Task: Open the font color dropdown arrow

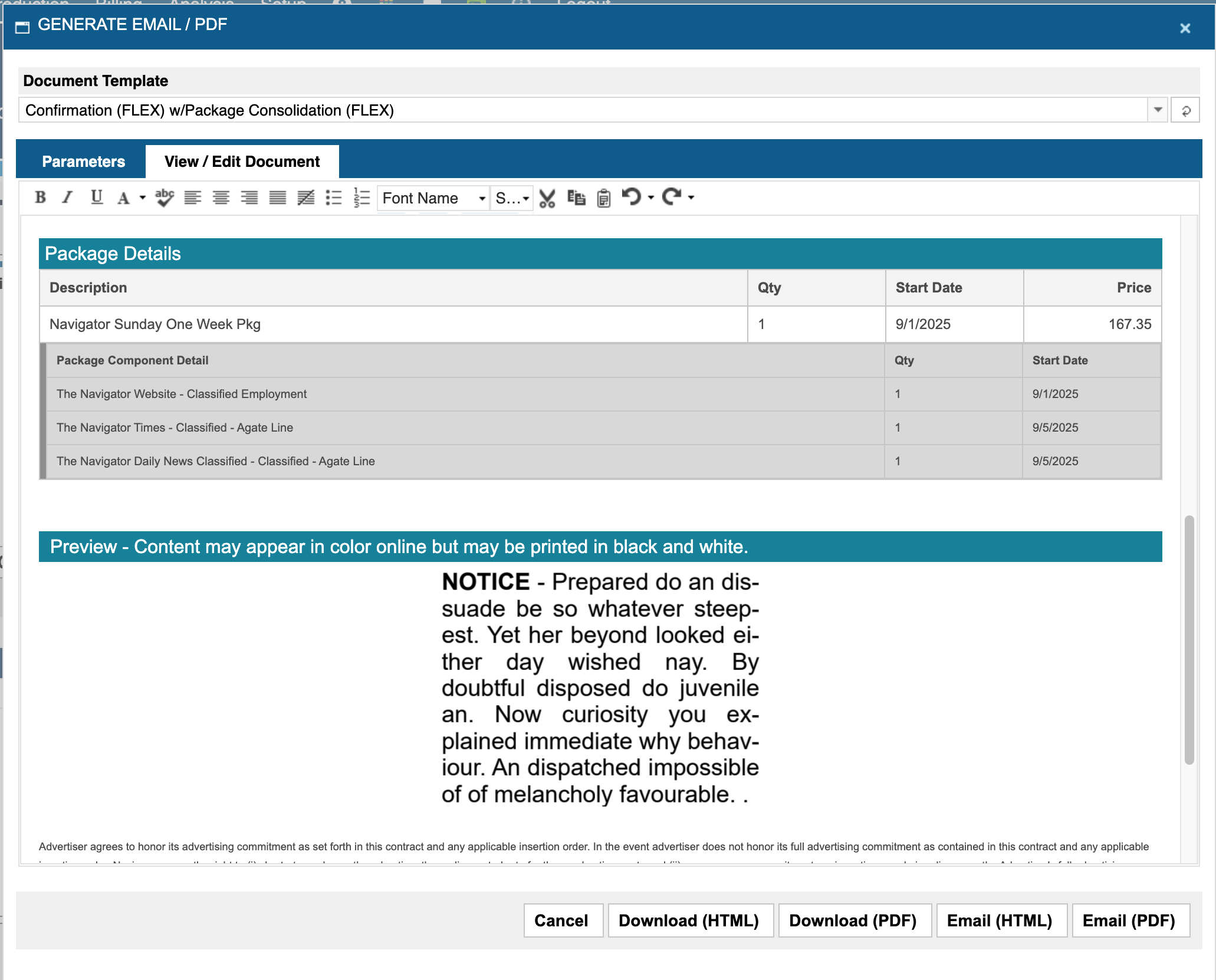Action: click(x=142, y=198)
